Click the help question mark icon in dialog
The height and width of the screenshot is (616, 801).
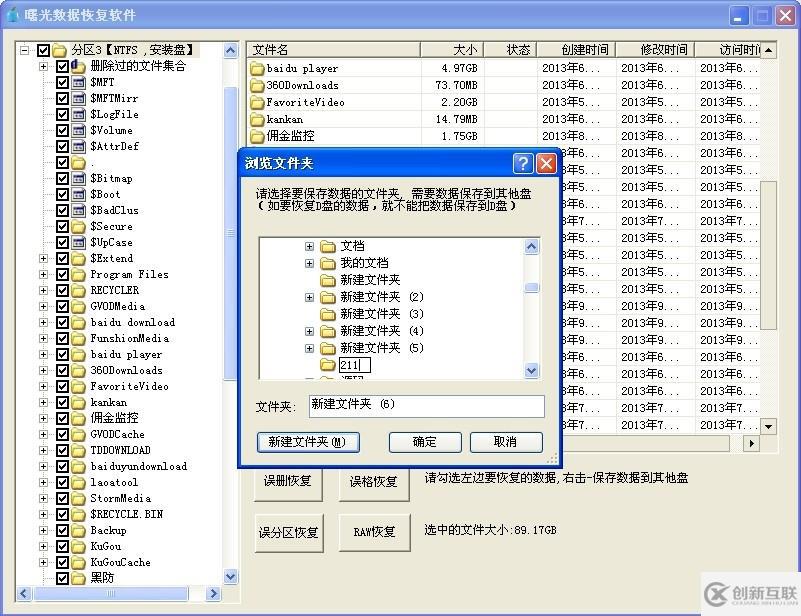pos(523,164)
